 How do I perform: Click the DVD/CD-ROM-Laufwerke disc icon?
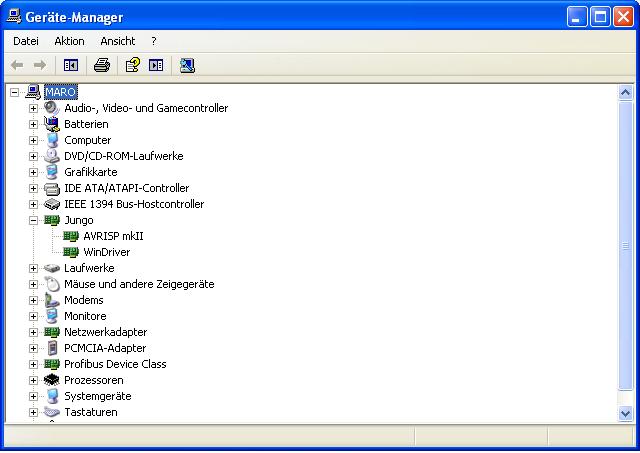(x=52, y=156)
